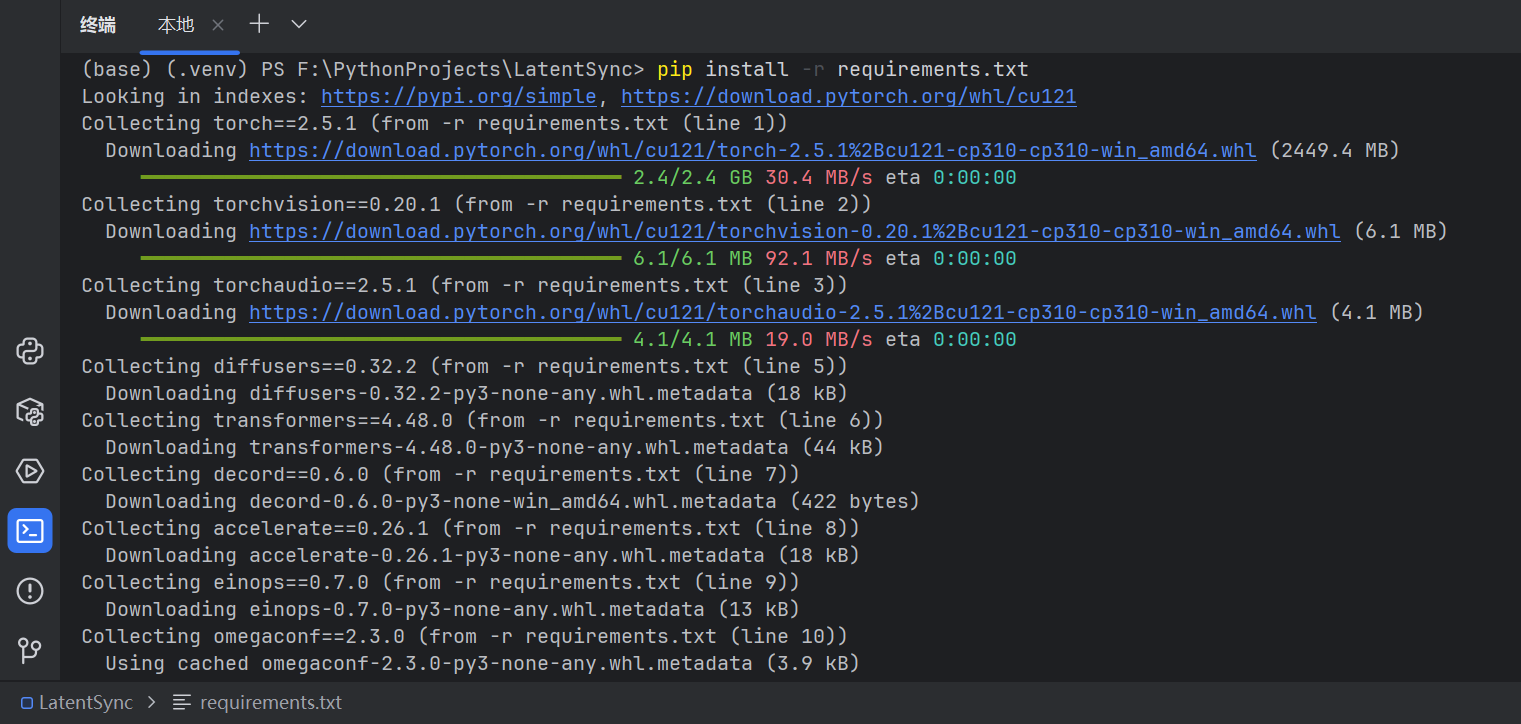Click the LatentSync project module icon
1521x724 pixels.
coord(27,703)
